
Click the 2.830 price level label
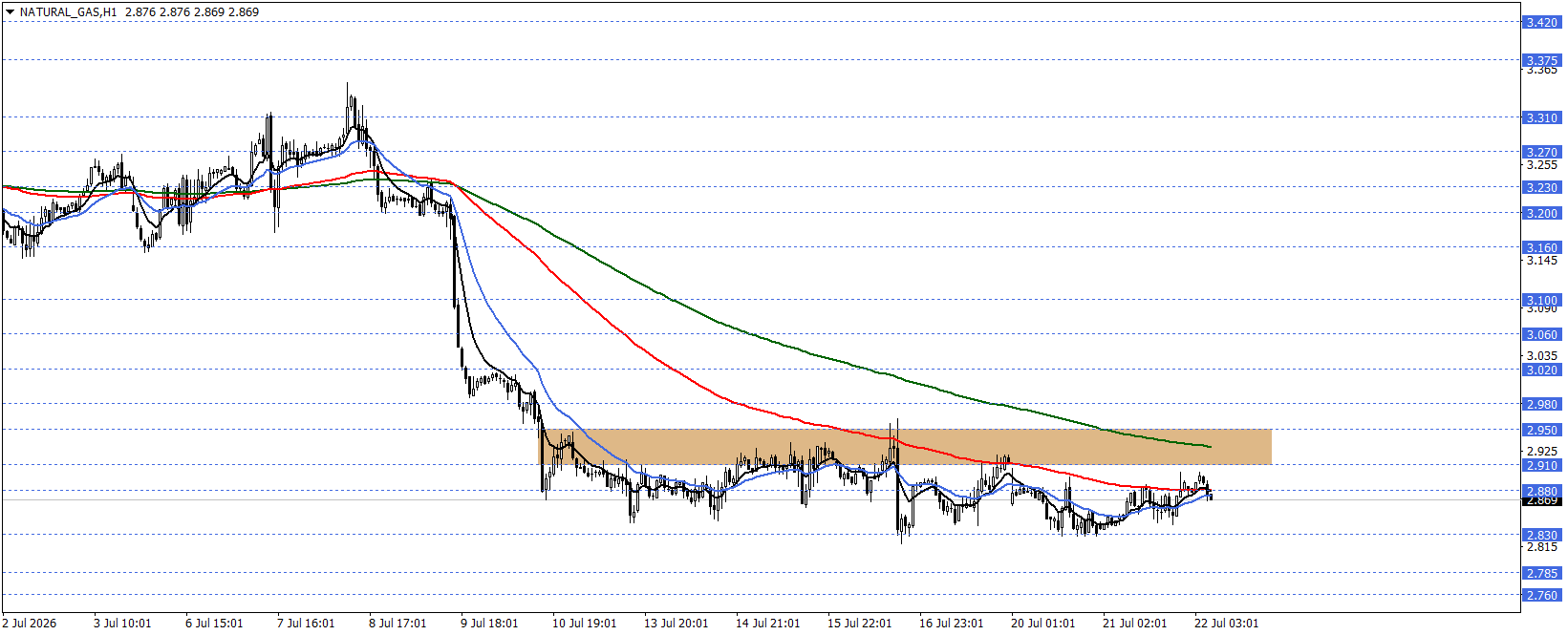[1541, 536]
